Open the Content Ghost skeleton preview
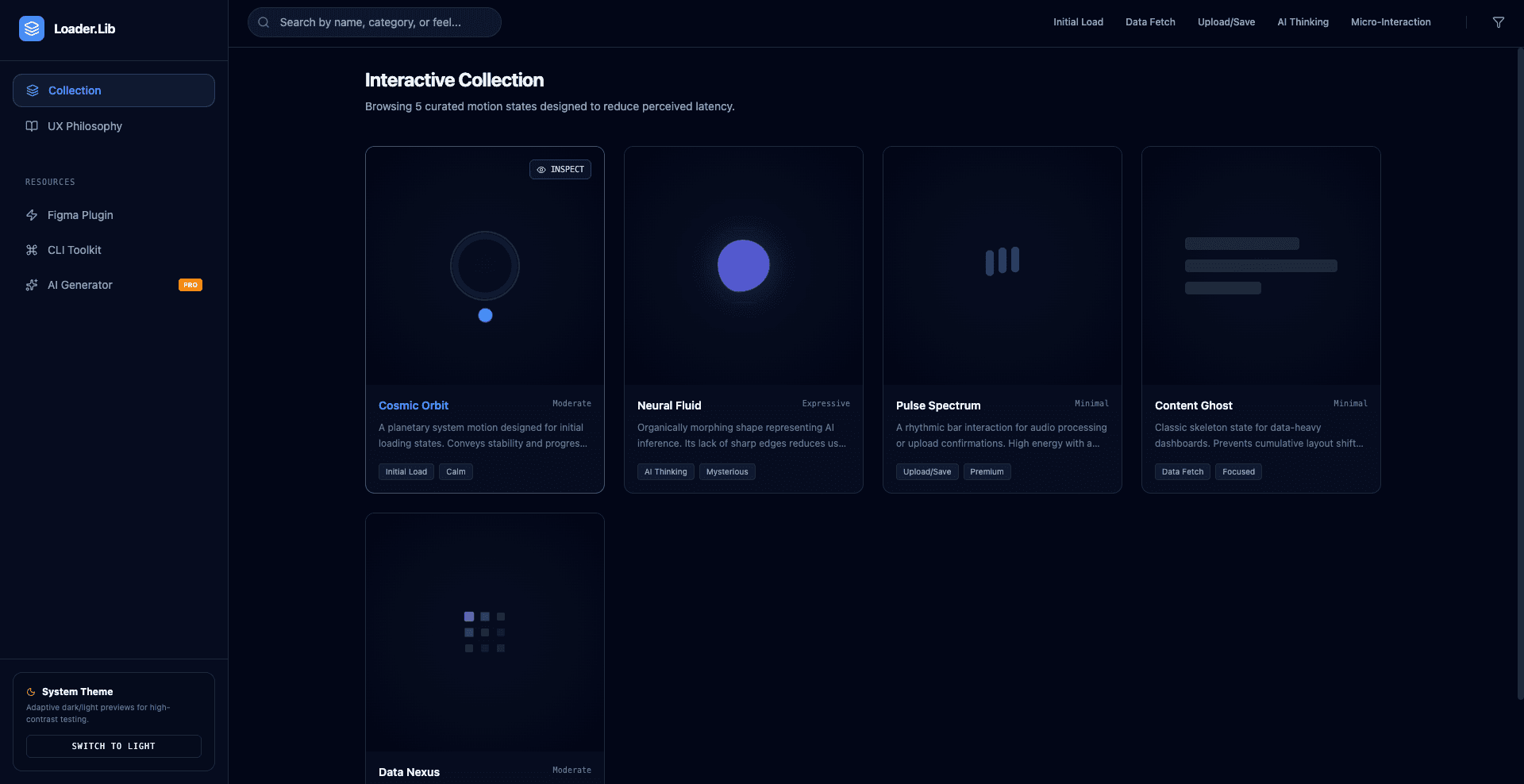The width and height of the screenshot is (1524, 784). (1261, 266)
